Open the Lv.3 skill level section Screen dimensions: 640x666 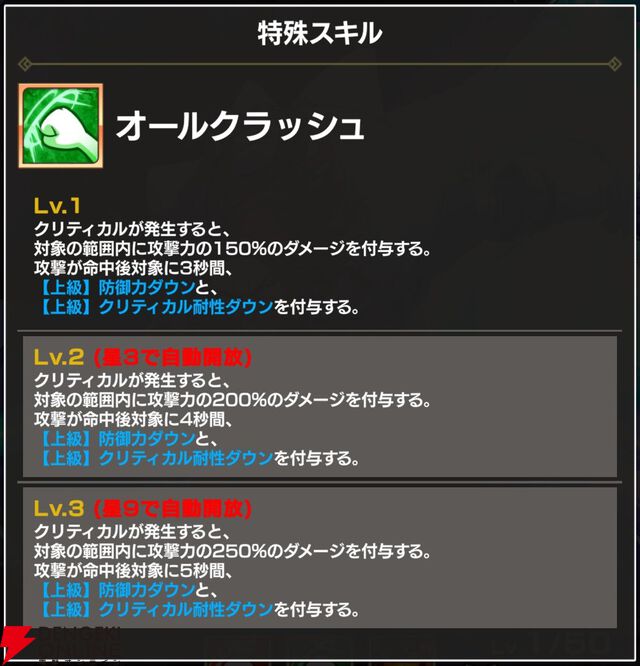pyautogui.click(x=320, y=558)
